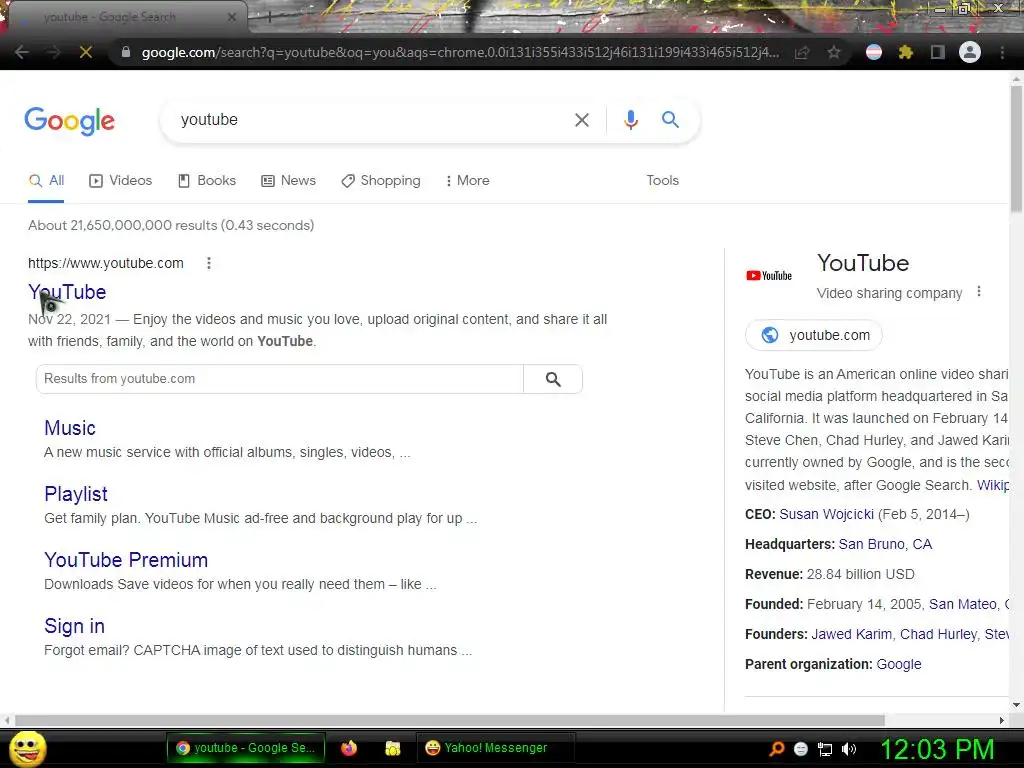The width and height of the screenshot is (1024, 768).
Task: Open the Jawed Karim founders link
Action: [x=851, y=634]
